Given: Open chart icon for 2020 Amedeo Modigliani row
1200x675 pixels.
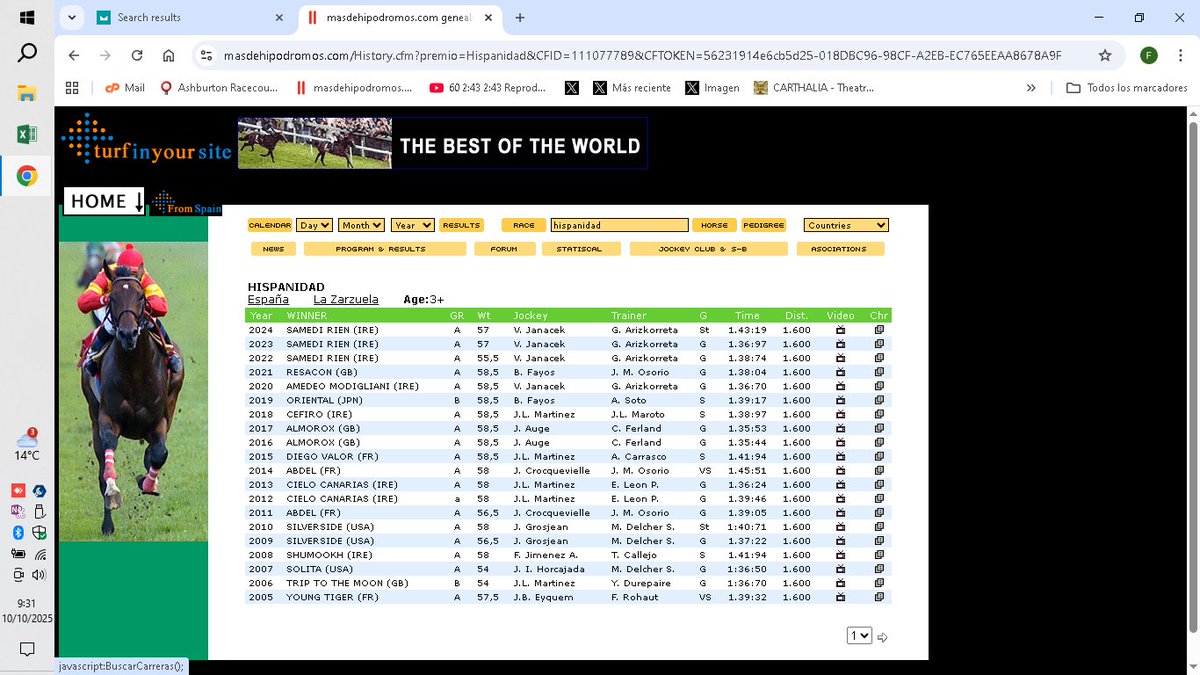Looking at the screenshot, I should (879, 386).
